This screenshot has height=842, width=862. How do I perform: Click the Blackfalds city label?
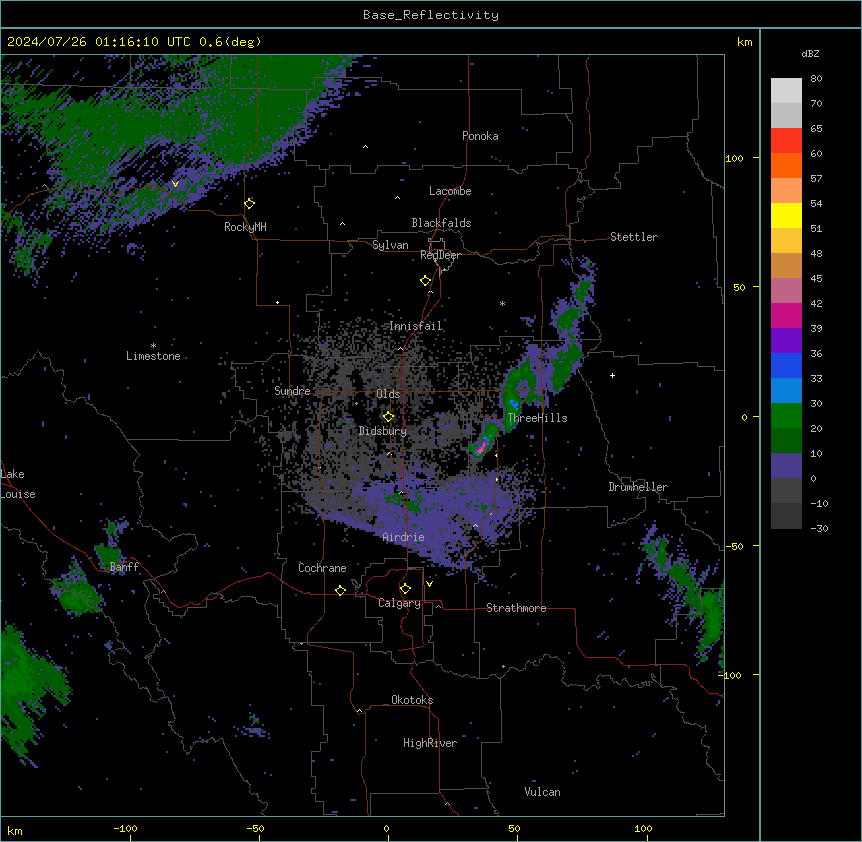(441, 223)
